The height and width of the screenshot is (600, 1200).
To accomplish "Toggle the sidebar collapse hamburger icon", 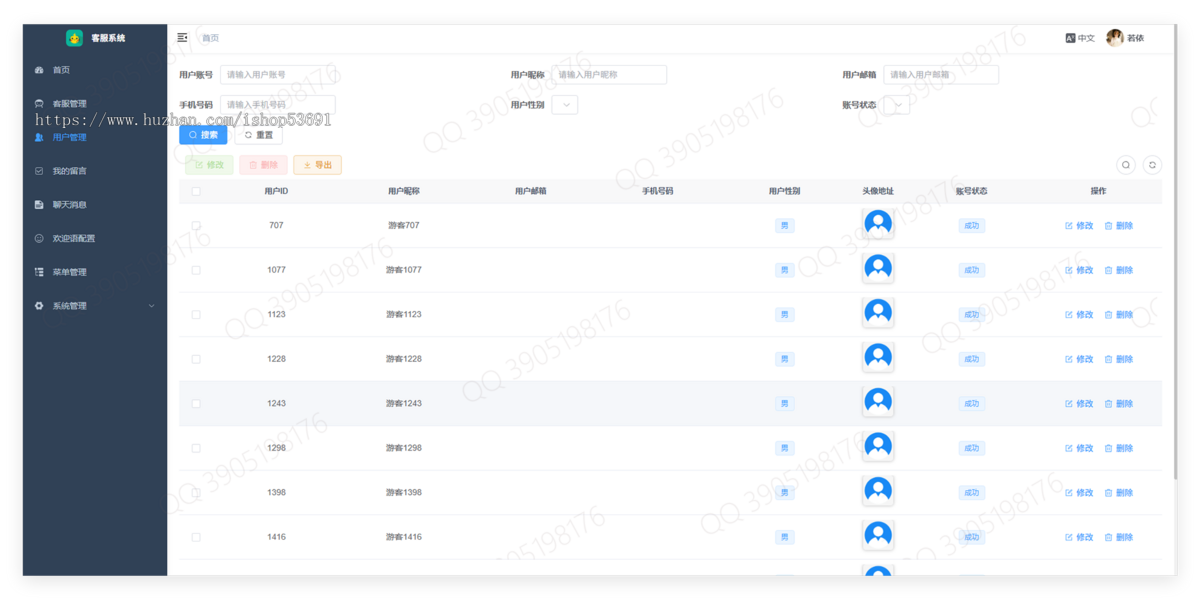I will [x=182, y=38].
